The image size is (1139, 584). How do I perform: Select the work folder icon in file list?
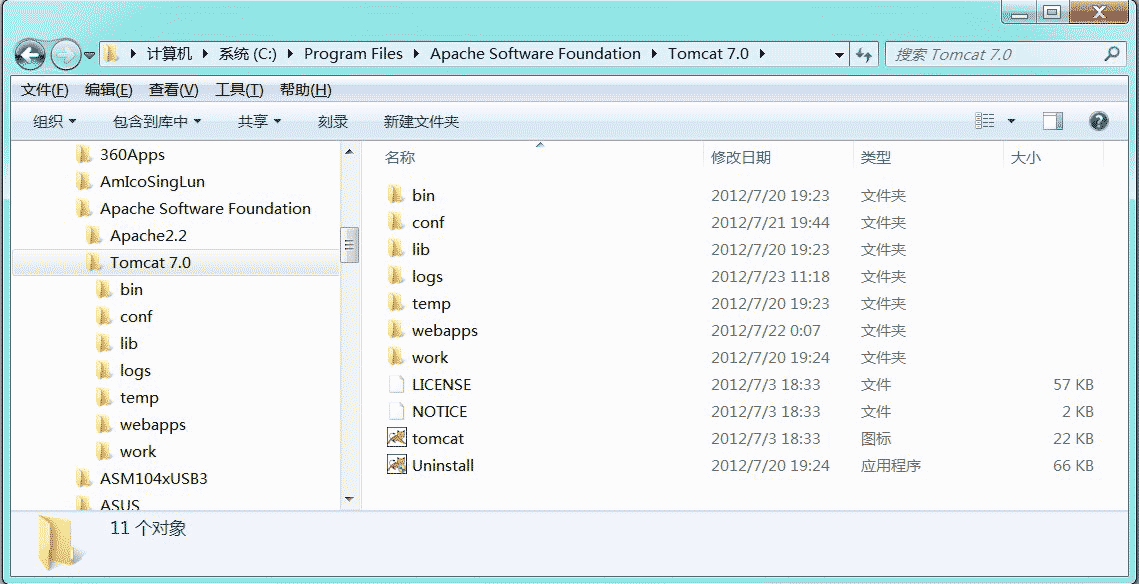click(x=396, y=357)
